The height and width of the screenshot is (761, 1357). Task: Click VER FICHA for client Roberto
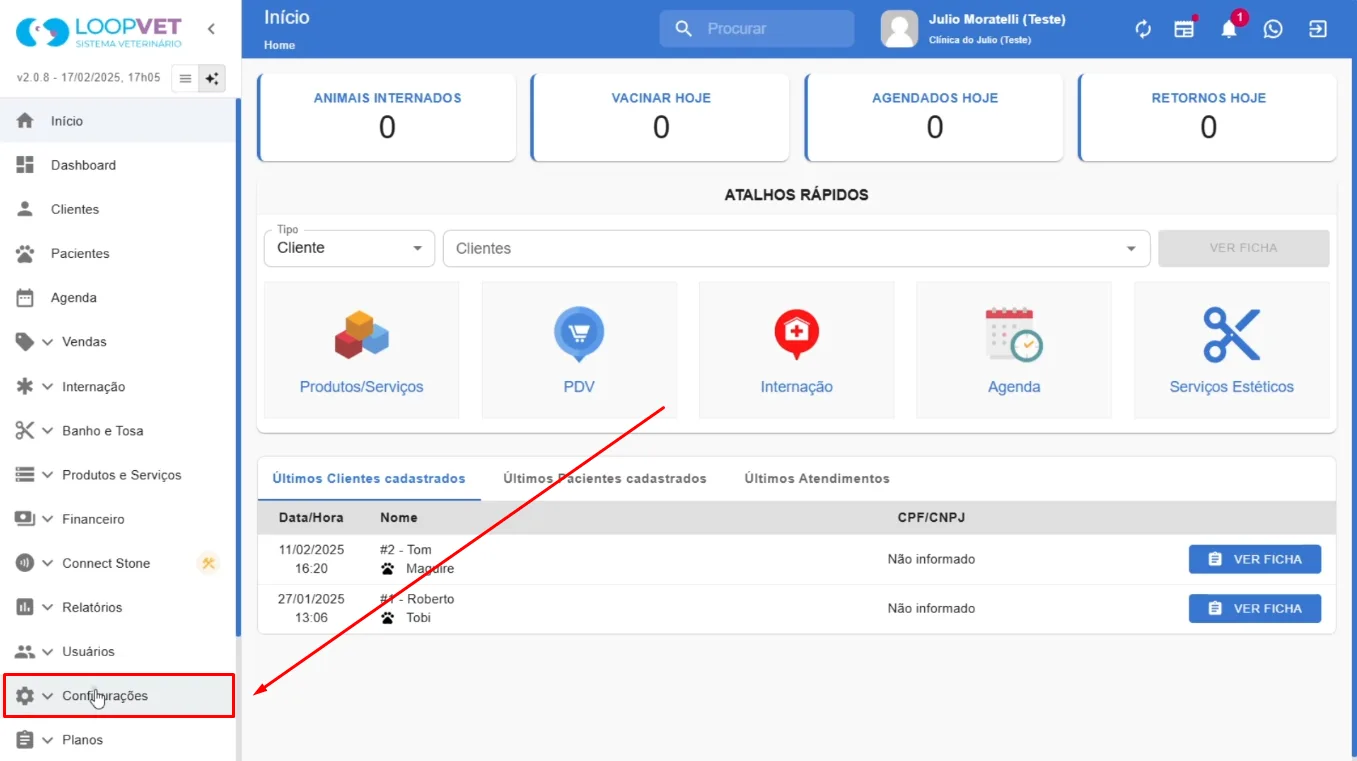click(x=1255, y=608)
